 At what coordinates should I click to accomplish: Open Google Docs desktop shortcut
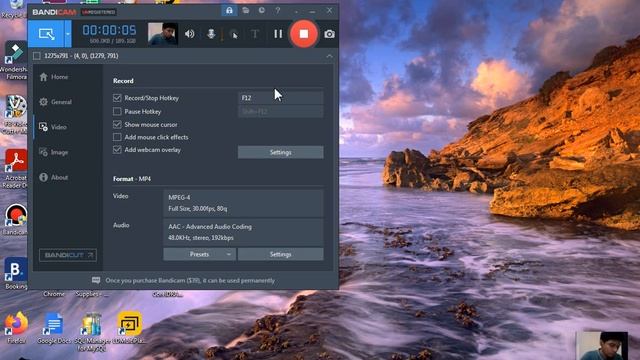pyautogui.click(x=53, y=328)
